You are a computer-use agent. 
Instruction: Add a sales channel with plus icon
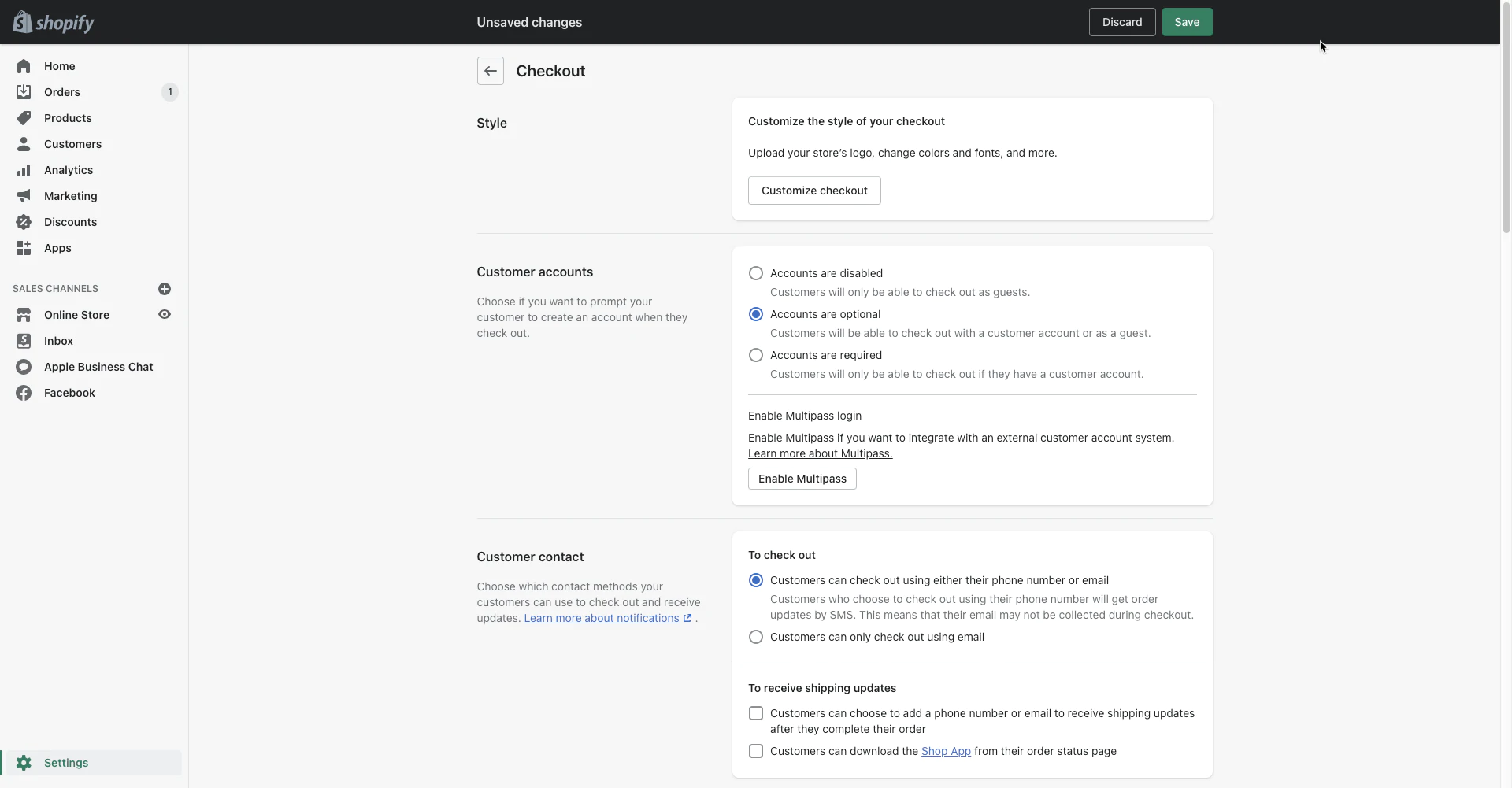(165, 289)
